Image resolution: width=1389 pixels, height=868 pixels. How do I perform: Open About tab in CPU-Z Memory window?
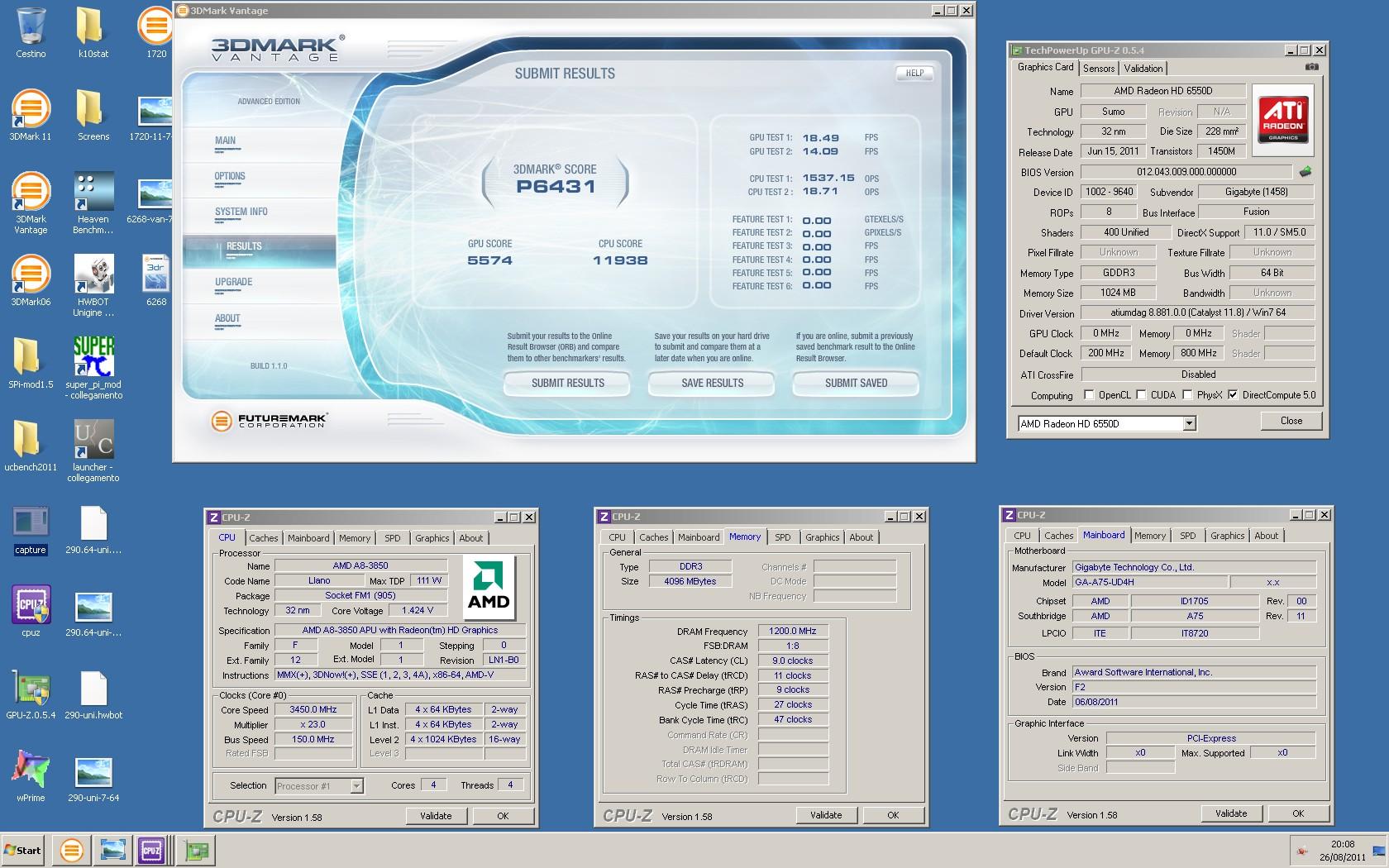[x=862, y=537]
